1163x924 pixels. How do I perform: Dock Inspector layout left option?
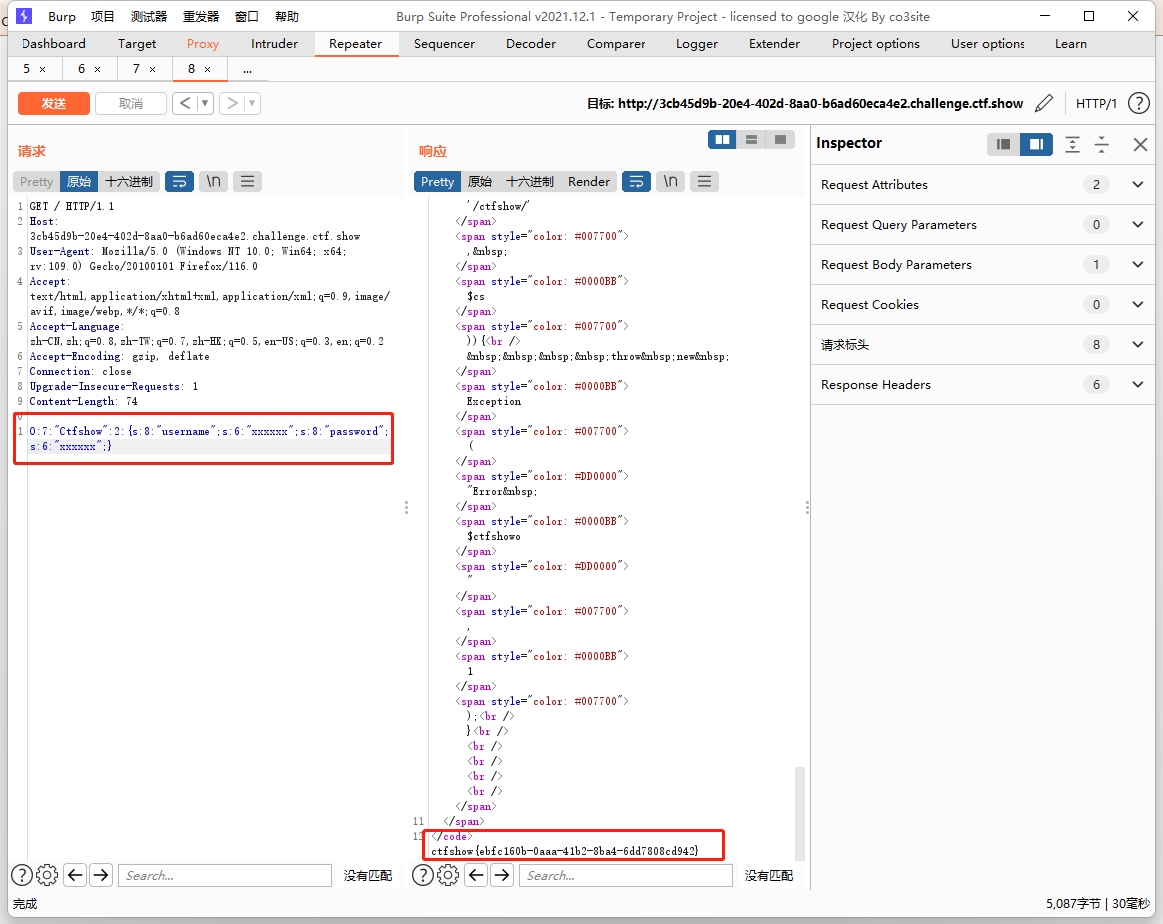tap(1004, 144)
